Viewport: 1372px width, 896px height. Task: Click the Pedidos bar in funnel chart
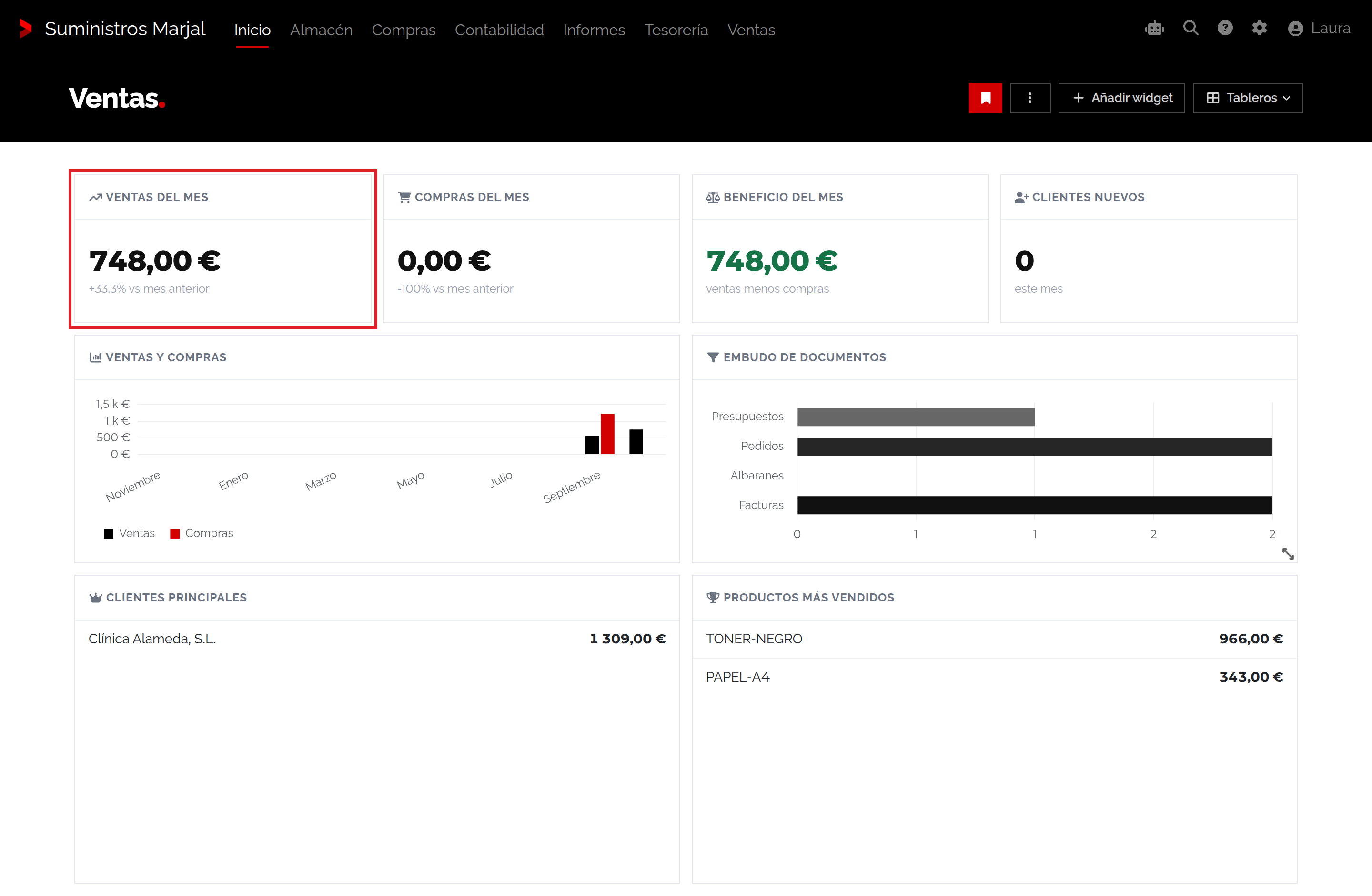coord(1035,446)
